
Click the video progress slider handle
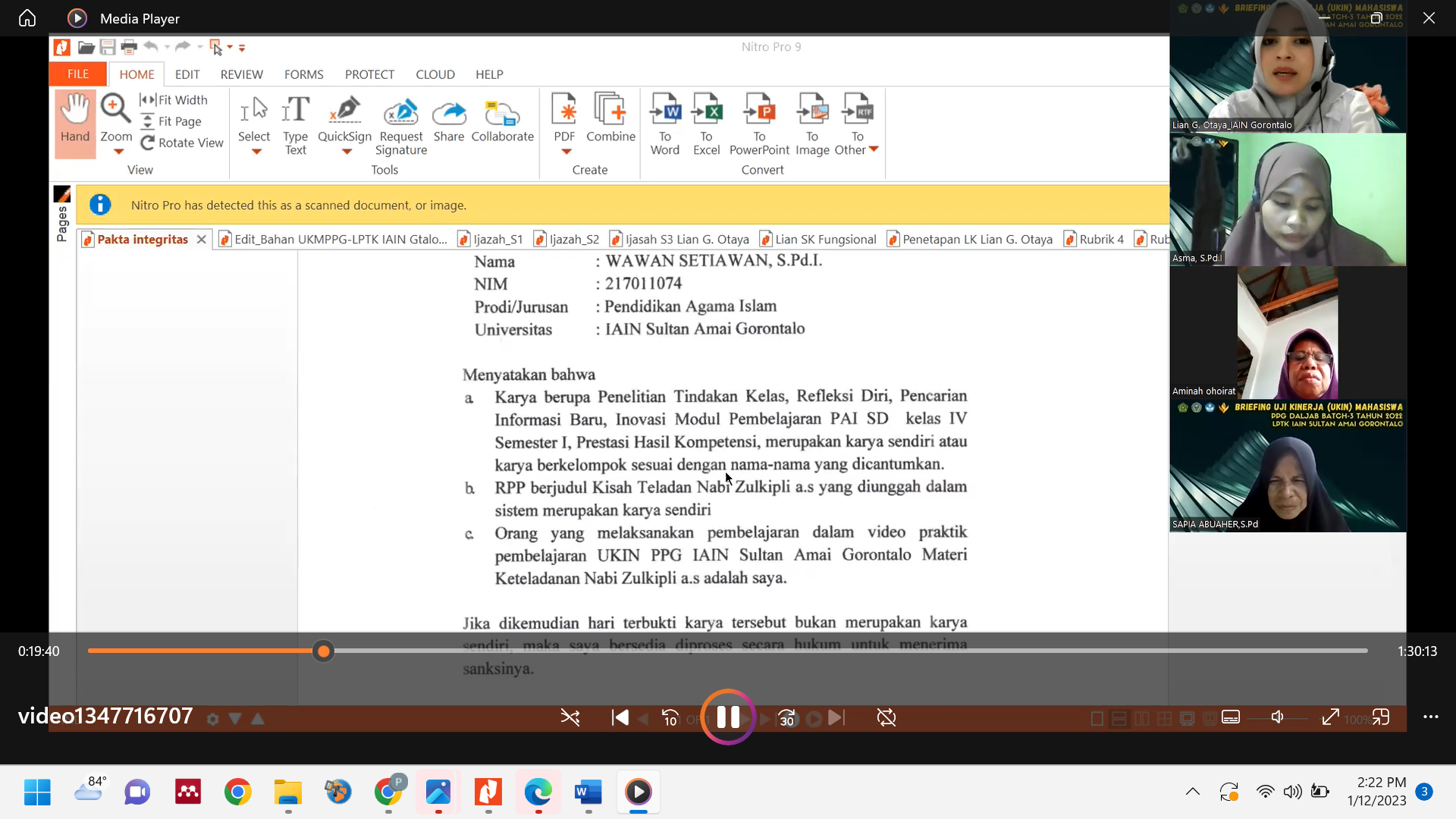pos(324,651)
